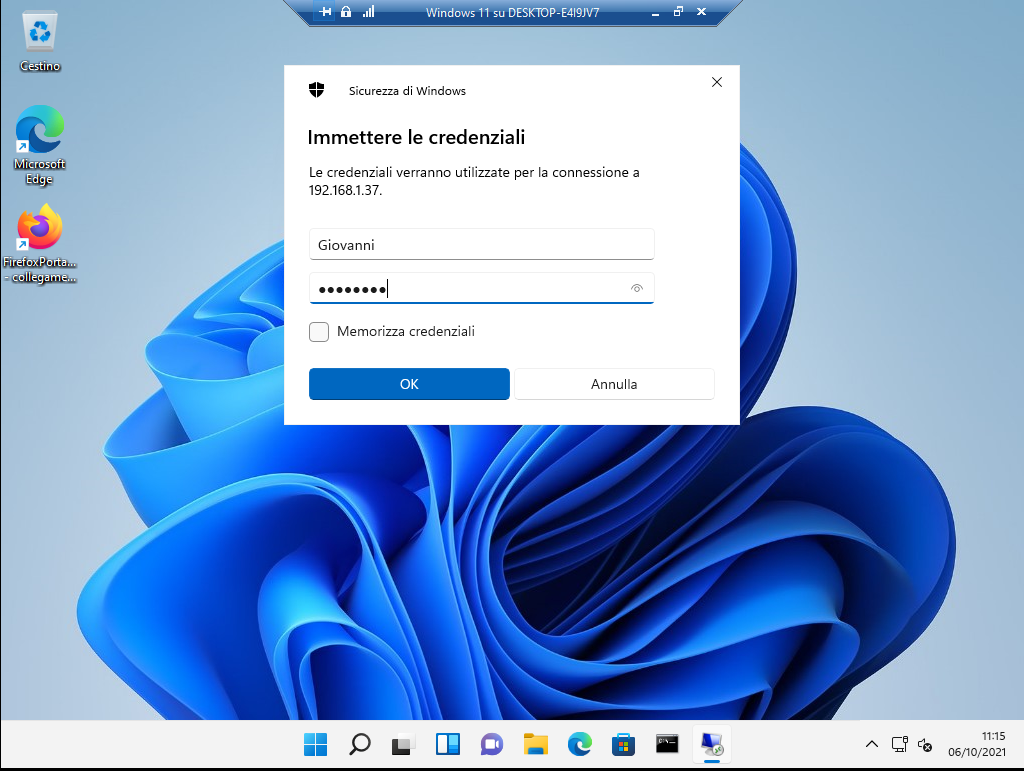Open File Explorer from the taskbar

[535, 744]
